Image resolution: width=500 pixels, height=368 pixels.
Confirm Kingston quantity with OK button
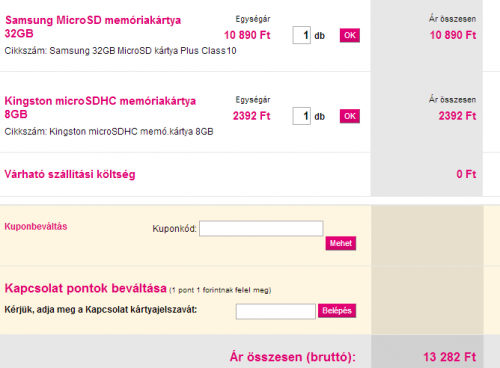pos(350,116)
